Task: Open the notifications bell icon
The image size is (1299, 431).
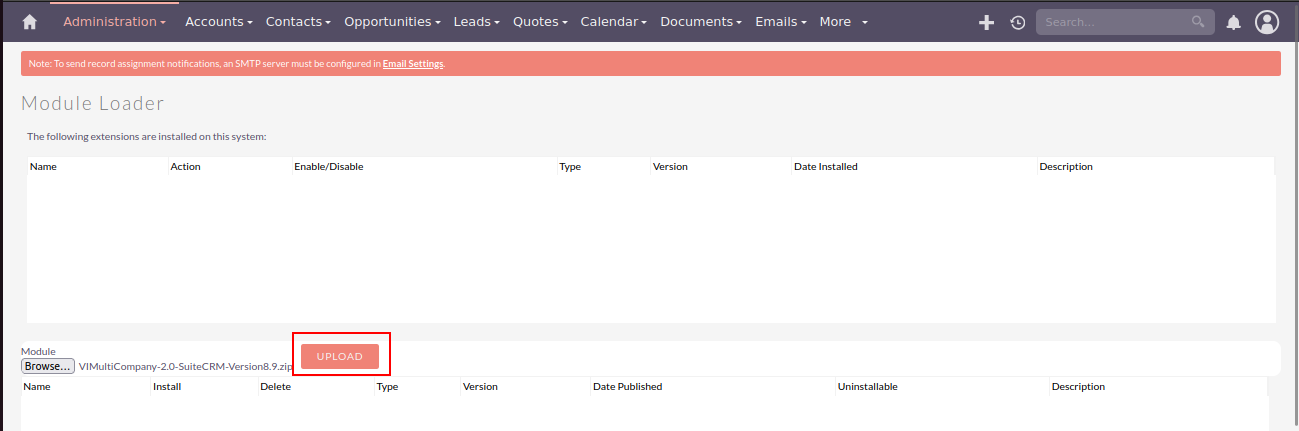Action: pyautogui.click(x=1234, y=22)
